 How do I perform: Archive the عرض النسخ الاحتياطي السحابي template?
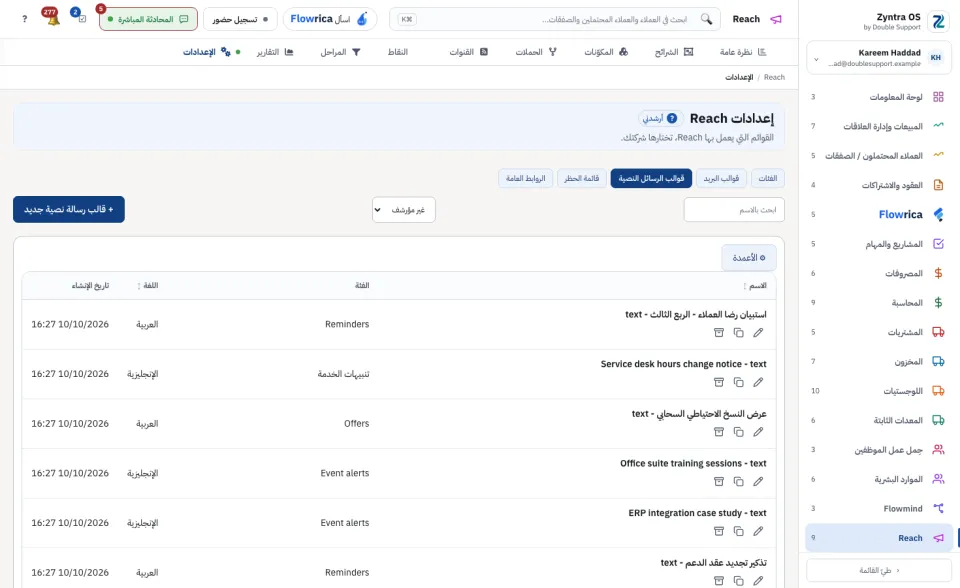click(x=719, y=432)
